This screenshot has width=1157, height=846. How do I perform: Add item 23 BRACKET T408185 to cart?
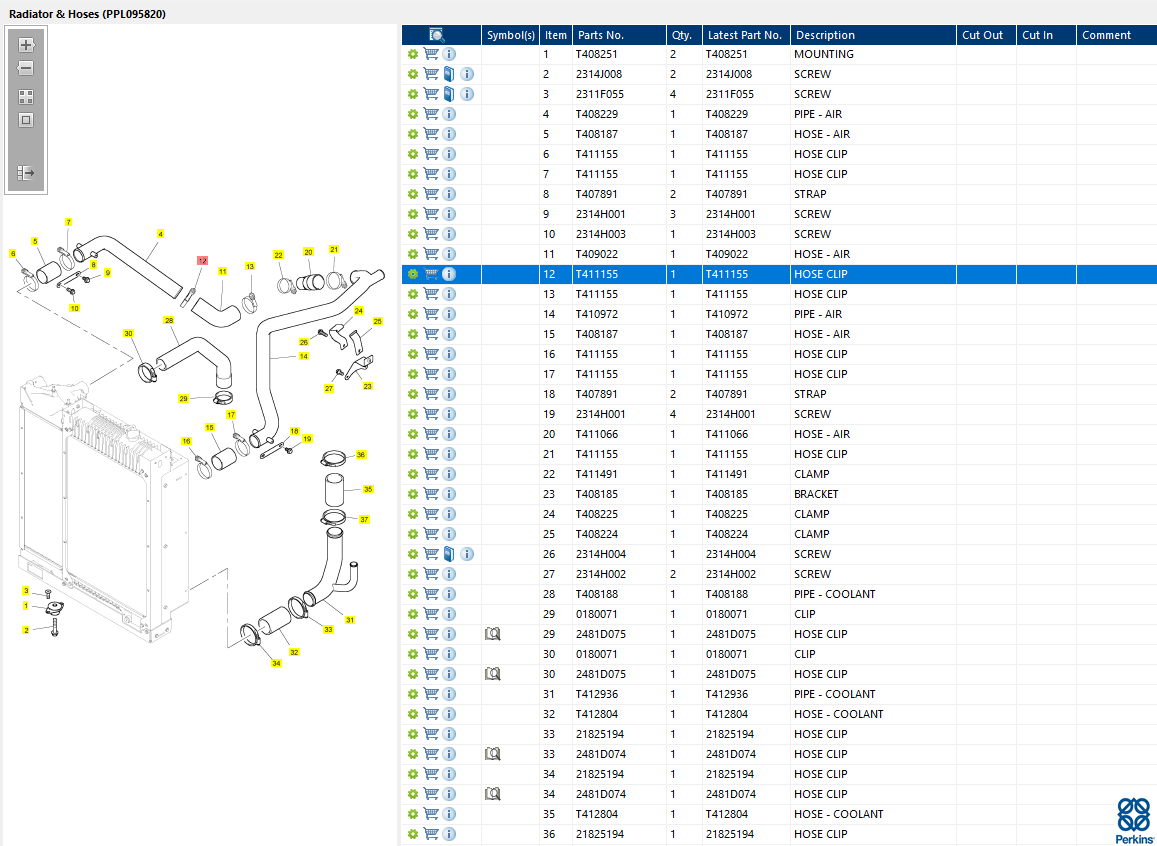pos(431,494)
